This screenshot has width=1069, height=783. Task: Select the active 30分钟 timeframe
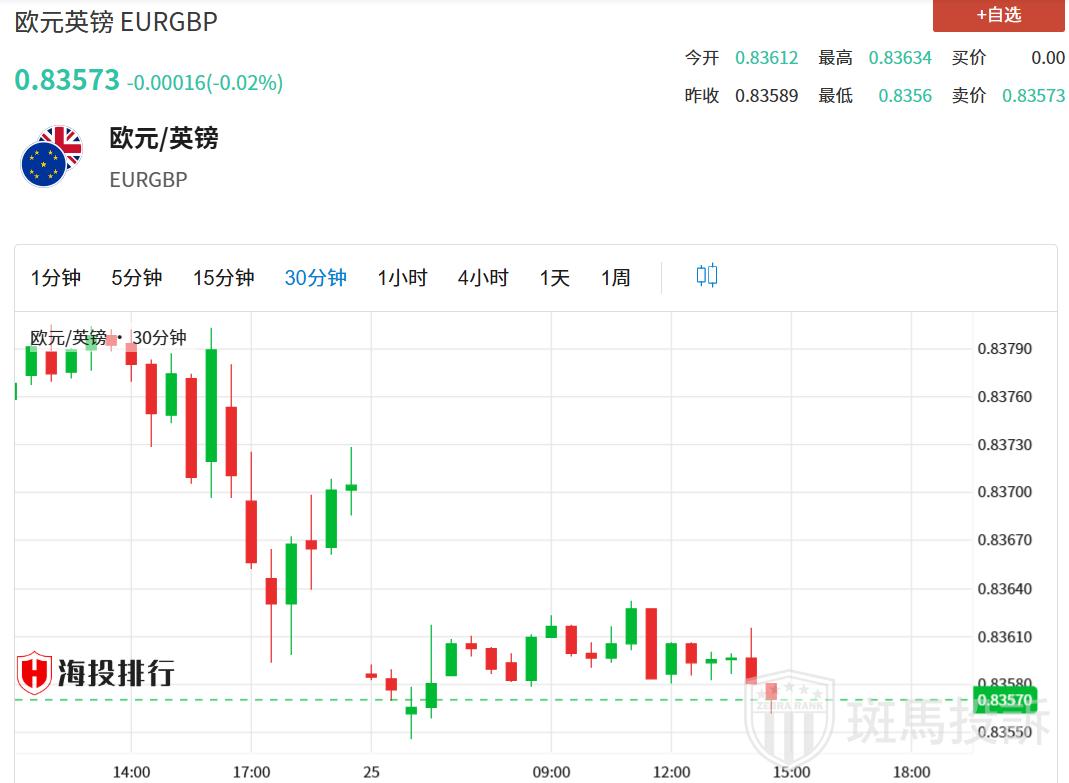(315, 278)
